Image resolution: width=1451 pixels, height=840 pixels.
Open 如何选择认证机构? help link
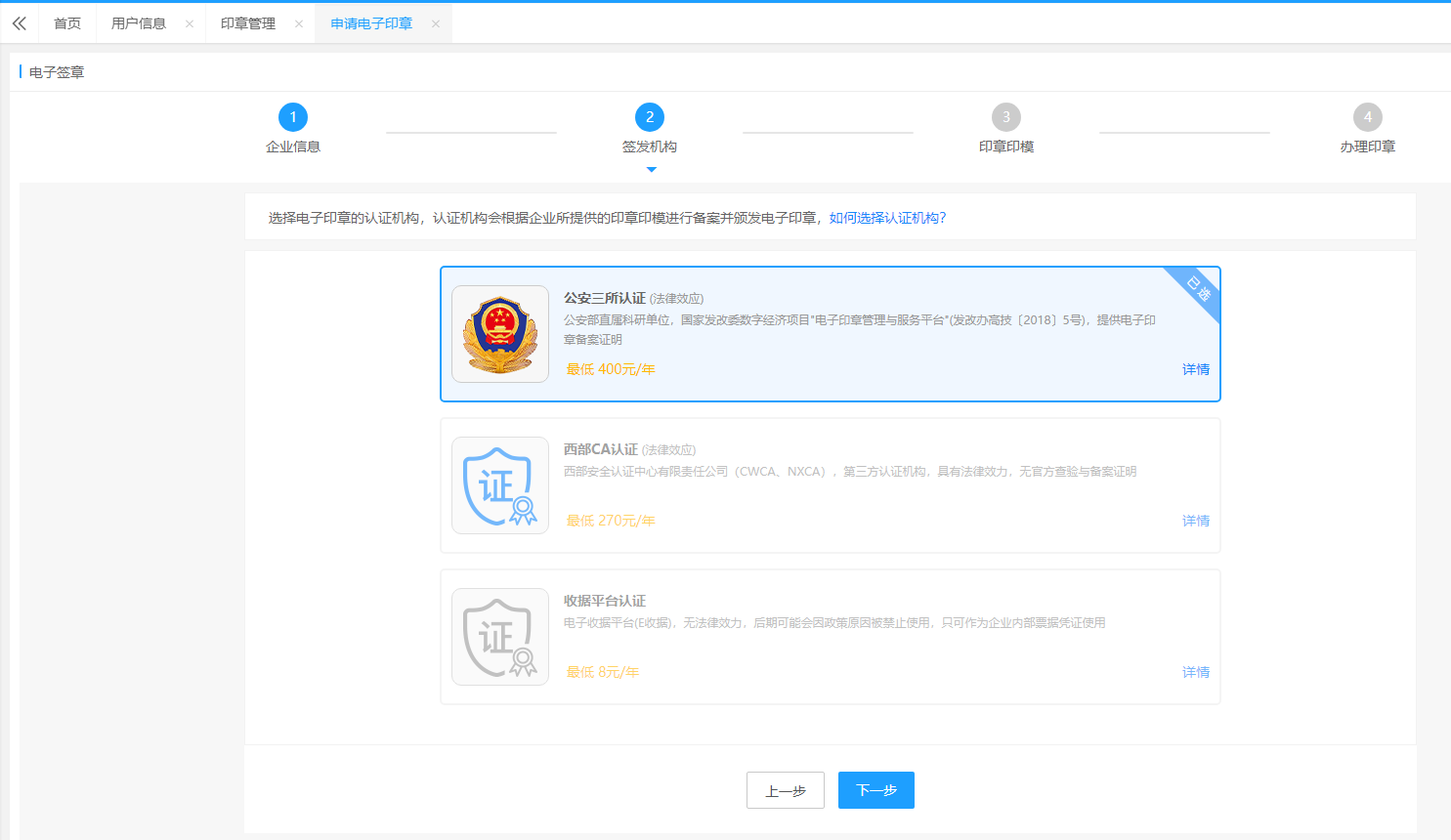(x=887, y=218)
